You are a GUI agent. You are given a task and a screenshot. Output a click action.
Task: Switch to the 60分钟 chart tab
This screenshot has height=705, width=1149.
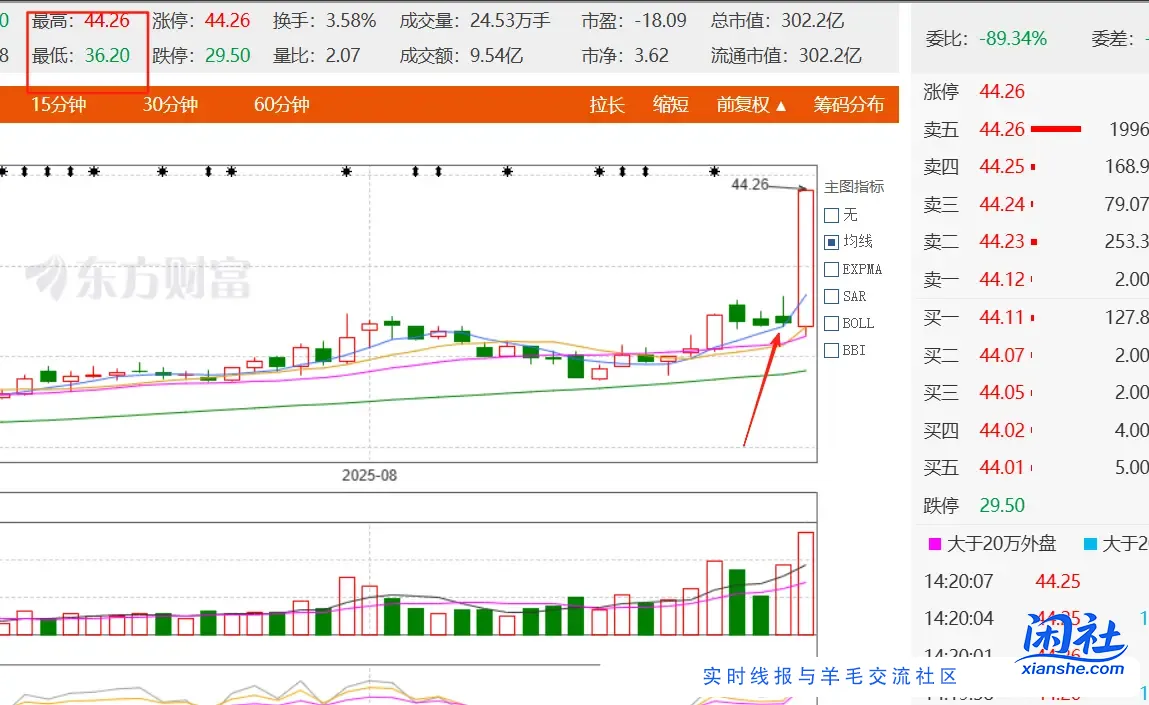pyautogui.click(x=282, y=105)
